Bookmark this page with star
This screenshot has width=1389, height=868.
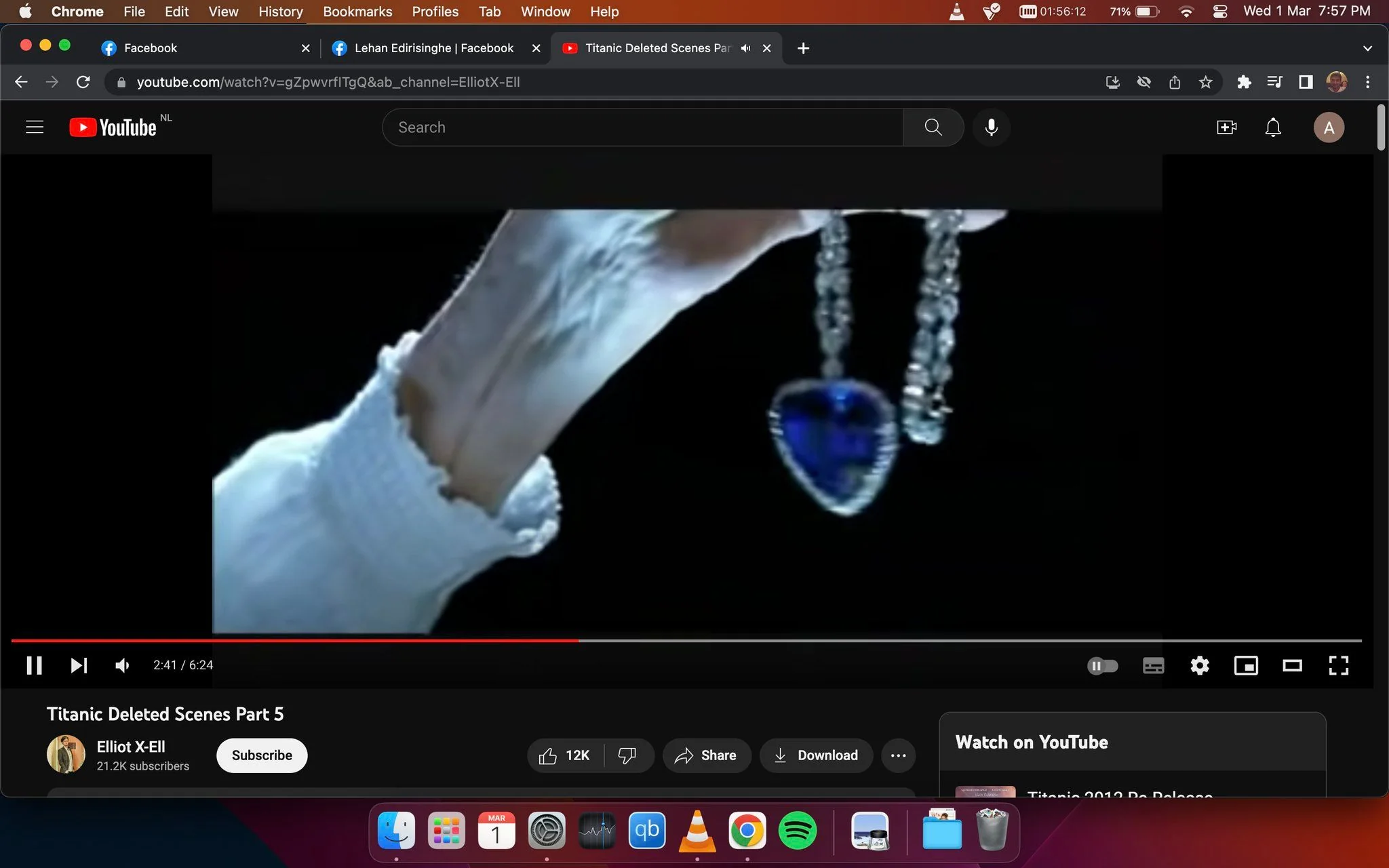point(1205,82)
